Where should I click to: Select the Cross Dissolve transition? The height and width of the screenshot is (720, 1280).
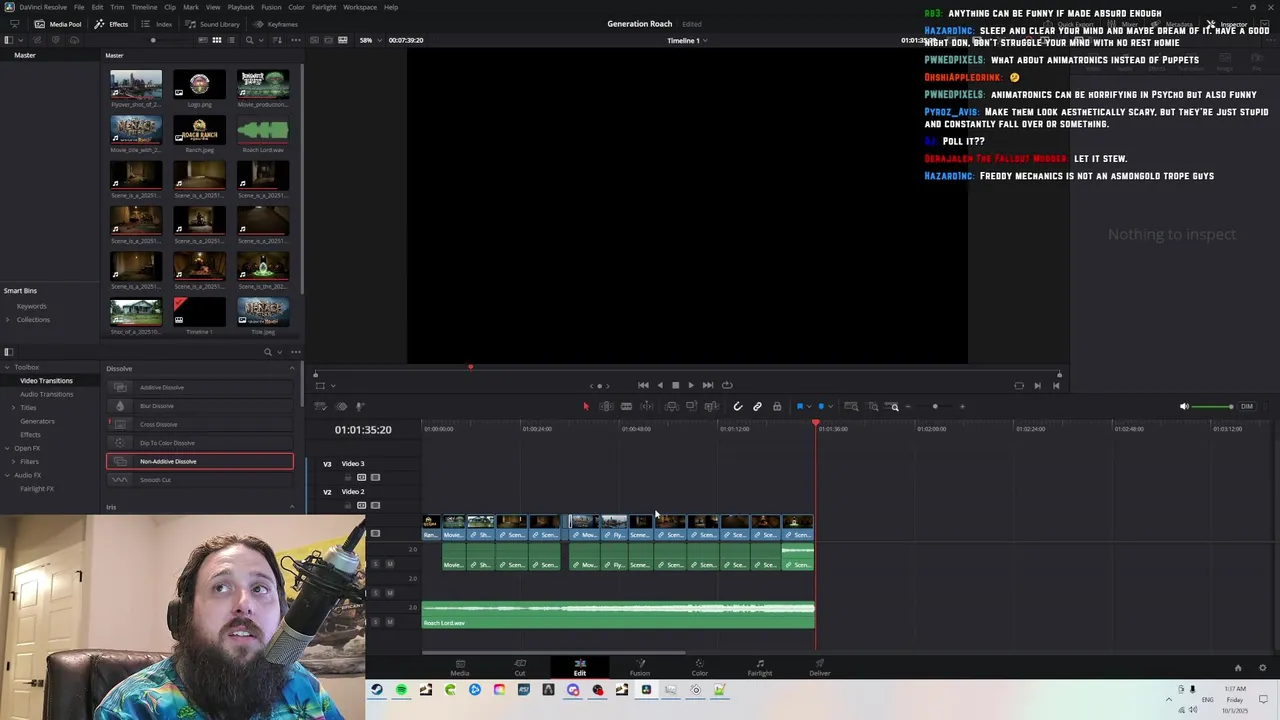200,424
